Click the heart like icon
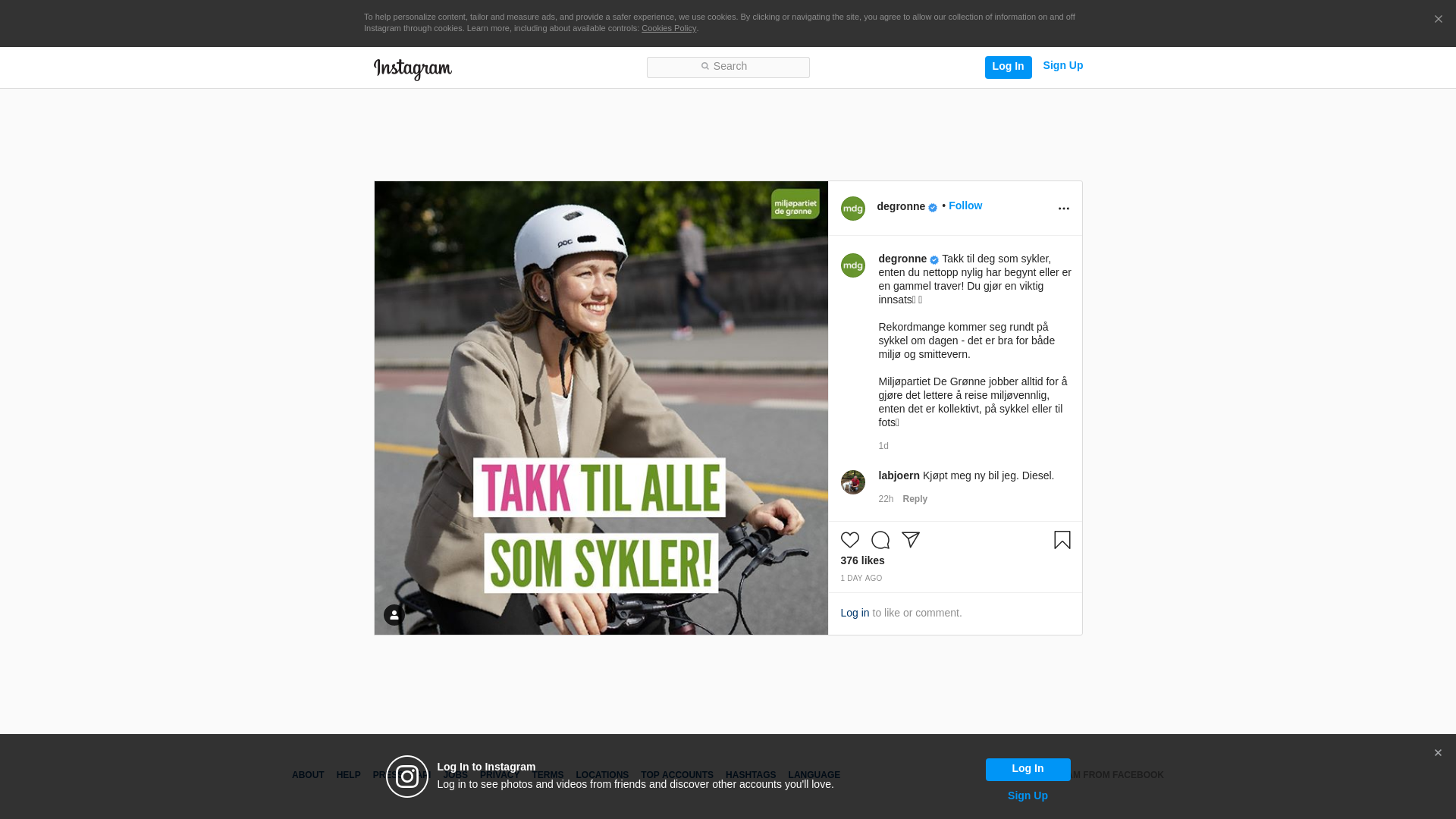1456x819 pixels. click(x=849, y=540)
